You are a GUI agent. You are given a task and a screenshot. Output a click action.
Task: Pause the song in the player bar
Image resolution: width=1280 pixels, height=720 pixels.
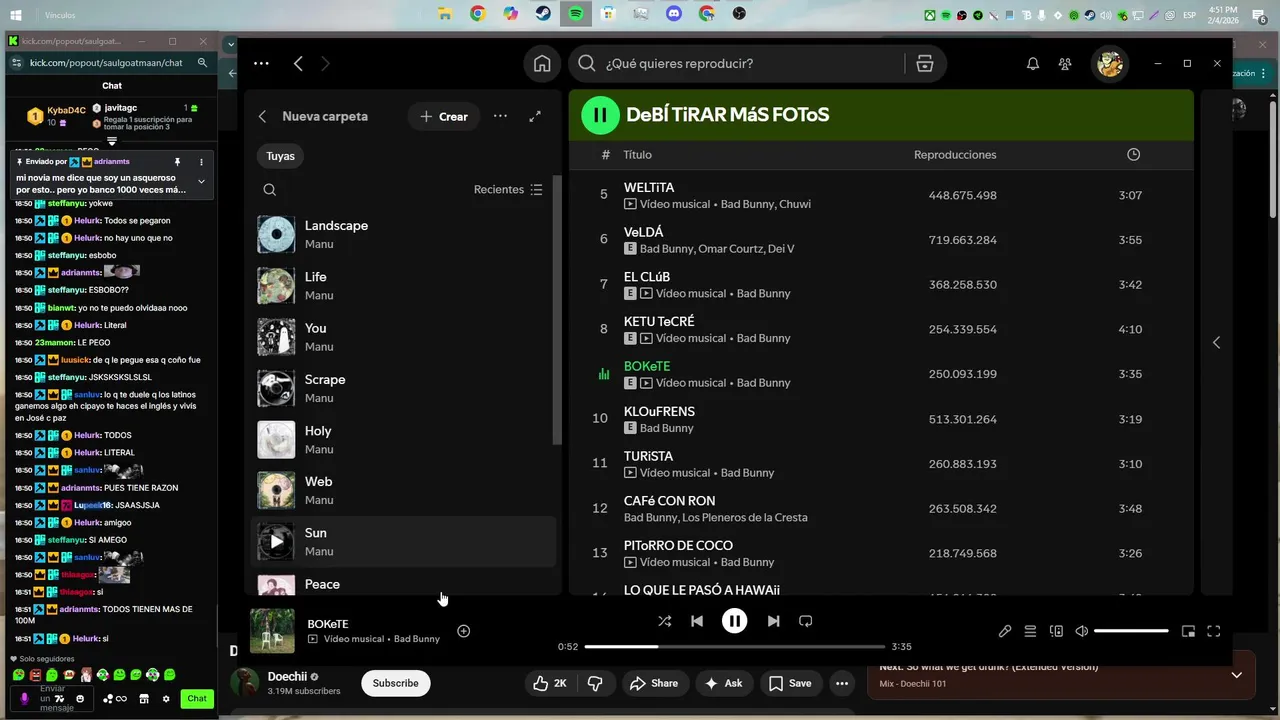pyautogui.click(x=735, y=621)
